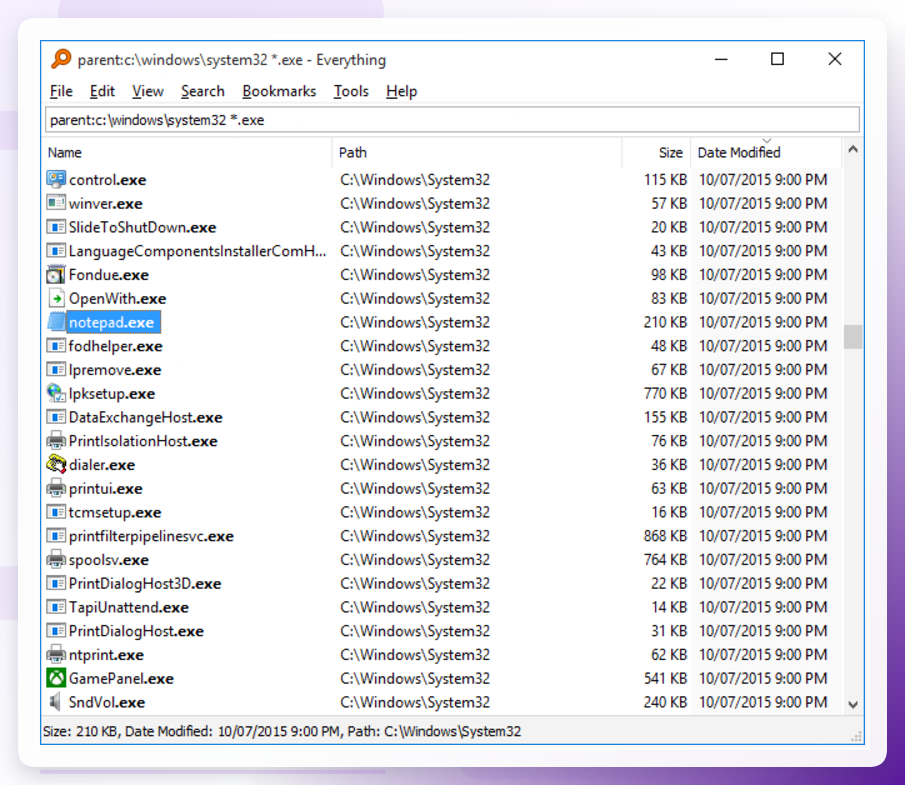Screen dimensions: 905x785
Task: Maximize the Everything window
Action: (x=777, y=59)
